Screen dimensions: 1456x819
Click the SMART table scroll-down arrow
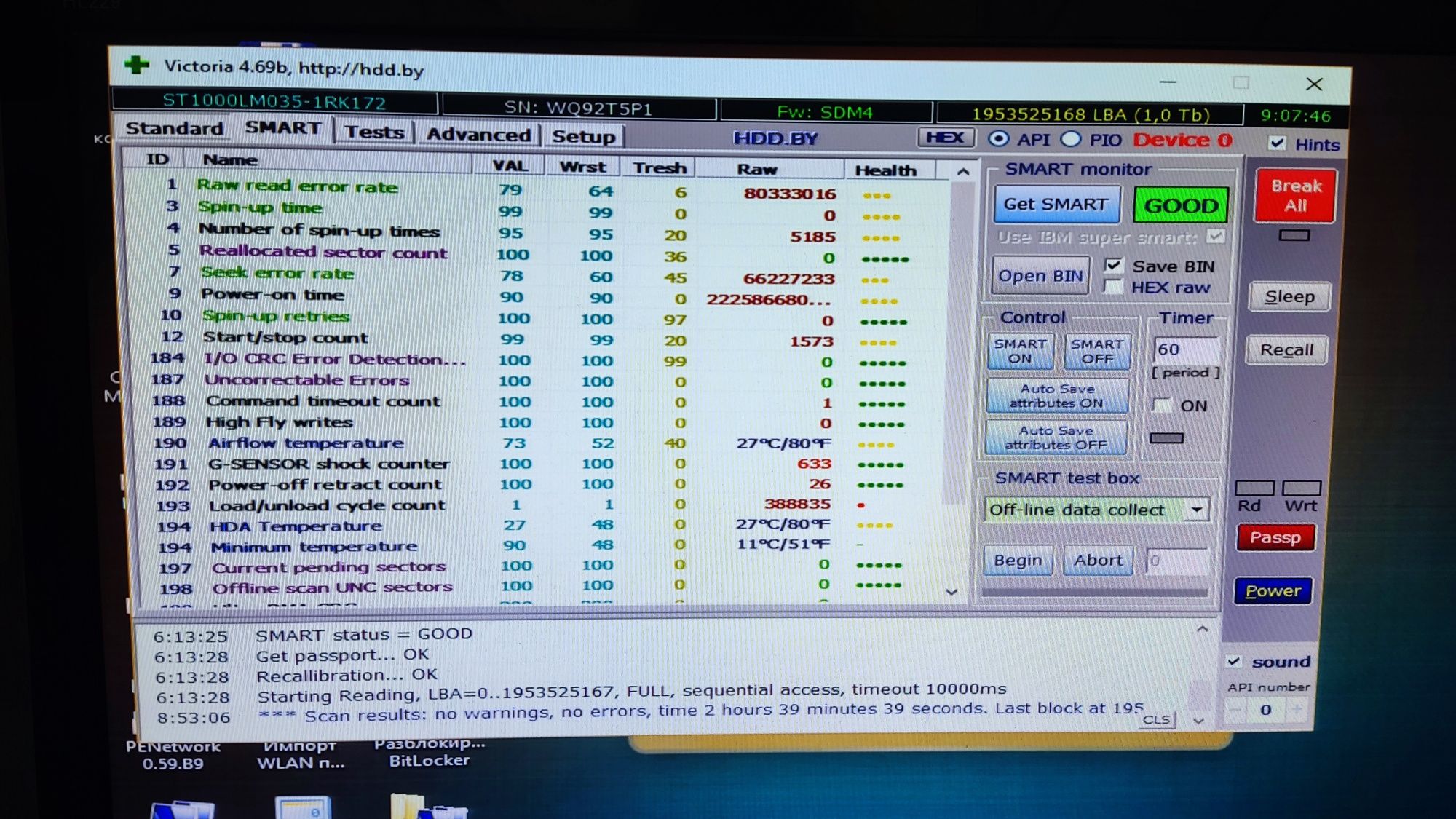951,592
